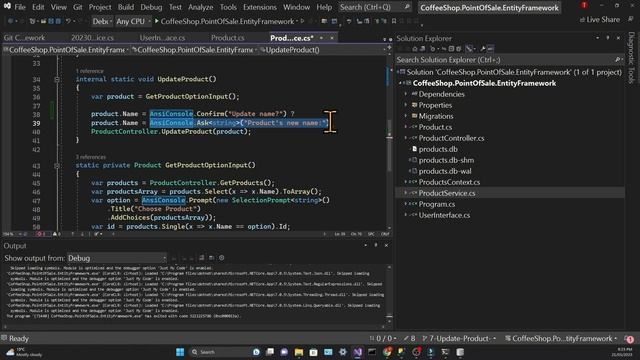Viewport: 640px width, 360px height.
Task: Select products.db-wal file
Action: [444, 171]
